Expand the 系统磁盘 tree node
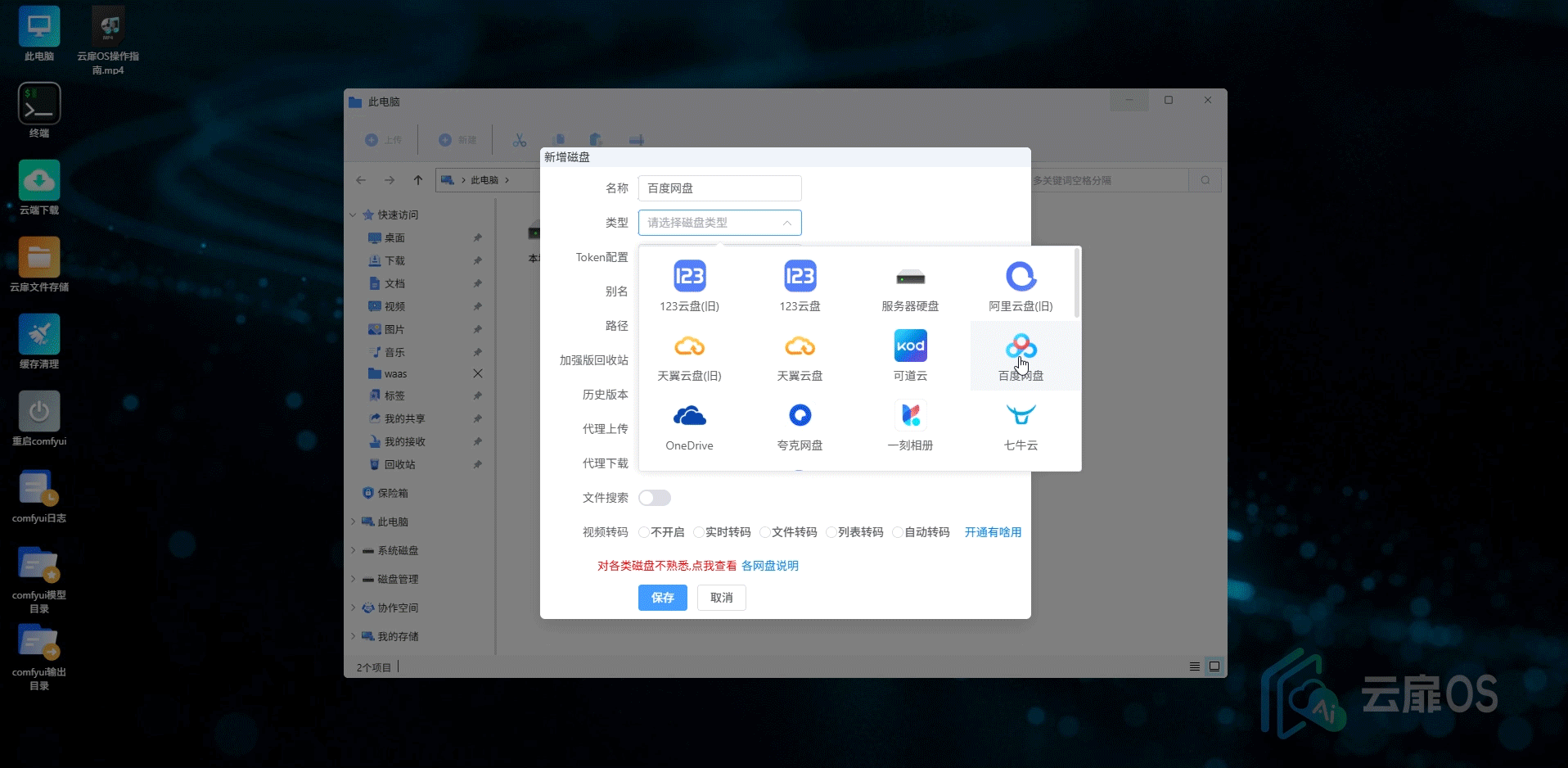 pos(354,550)
